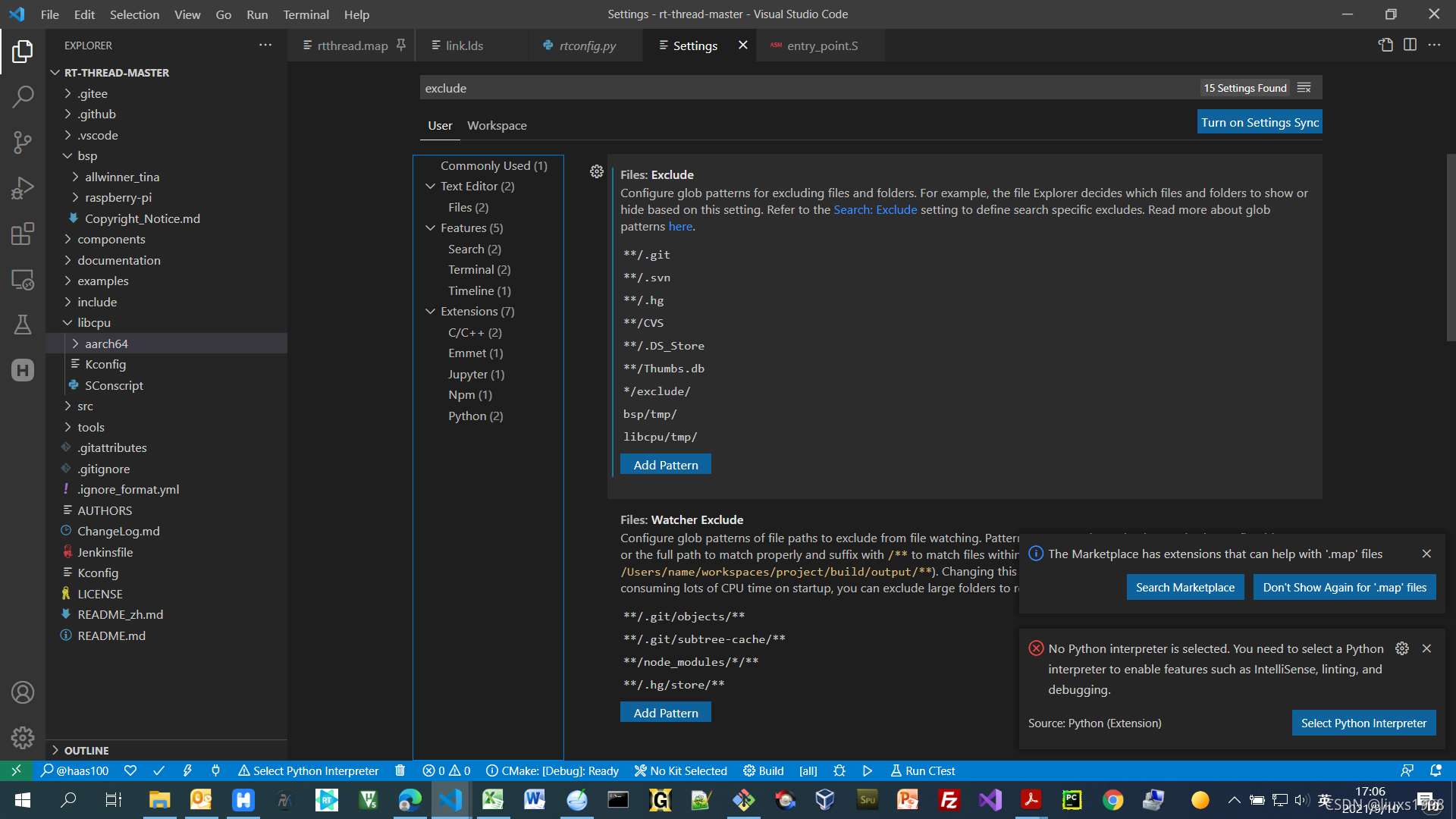Switch to Workspace settings tab

click(x=497, y=125)
